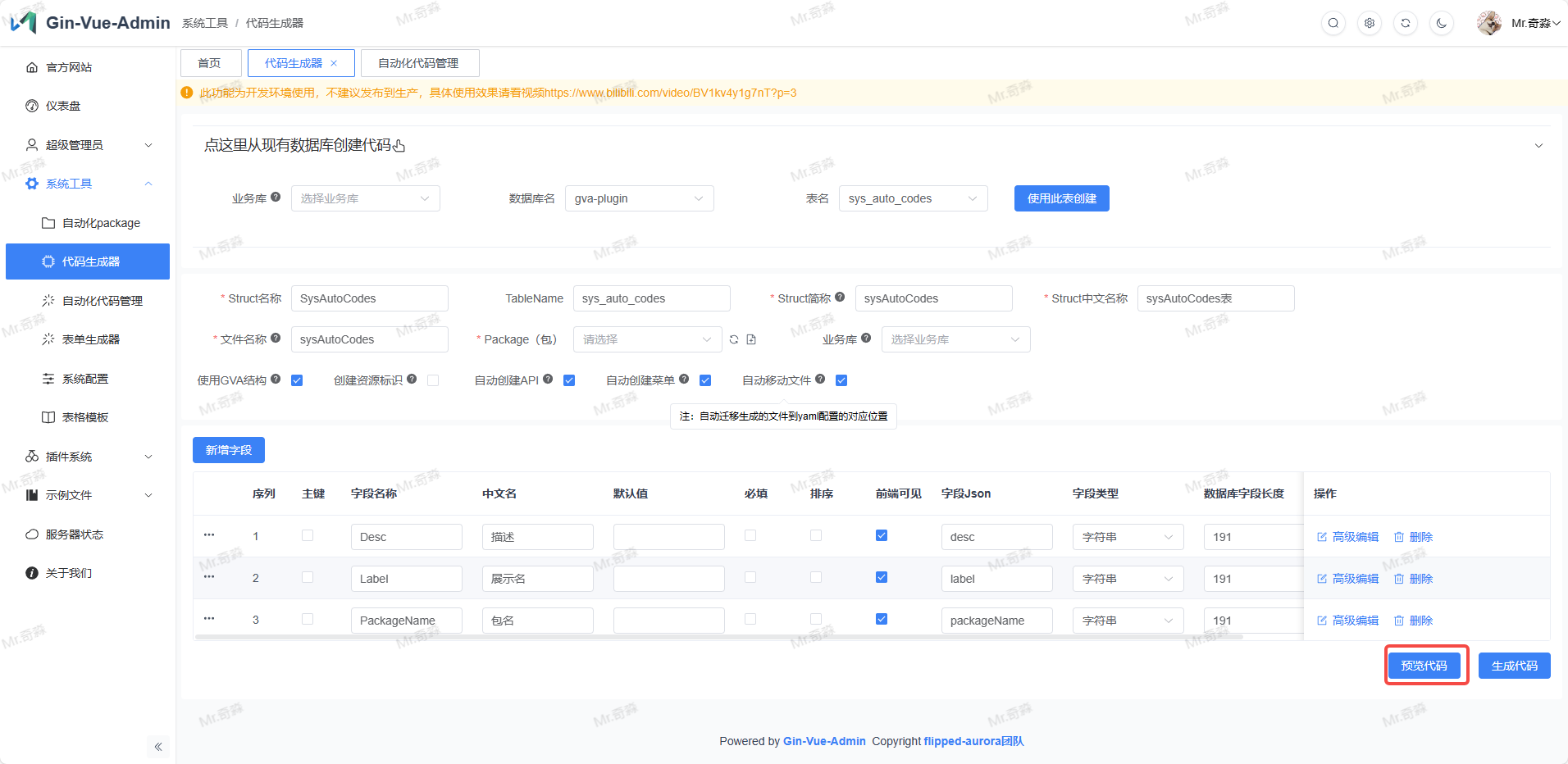Switch to the 自动化代码管理 tab
This screenshot has width=1568, height=764.
419,63
